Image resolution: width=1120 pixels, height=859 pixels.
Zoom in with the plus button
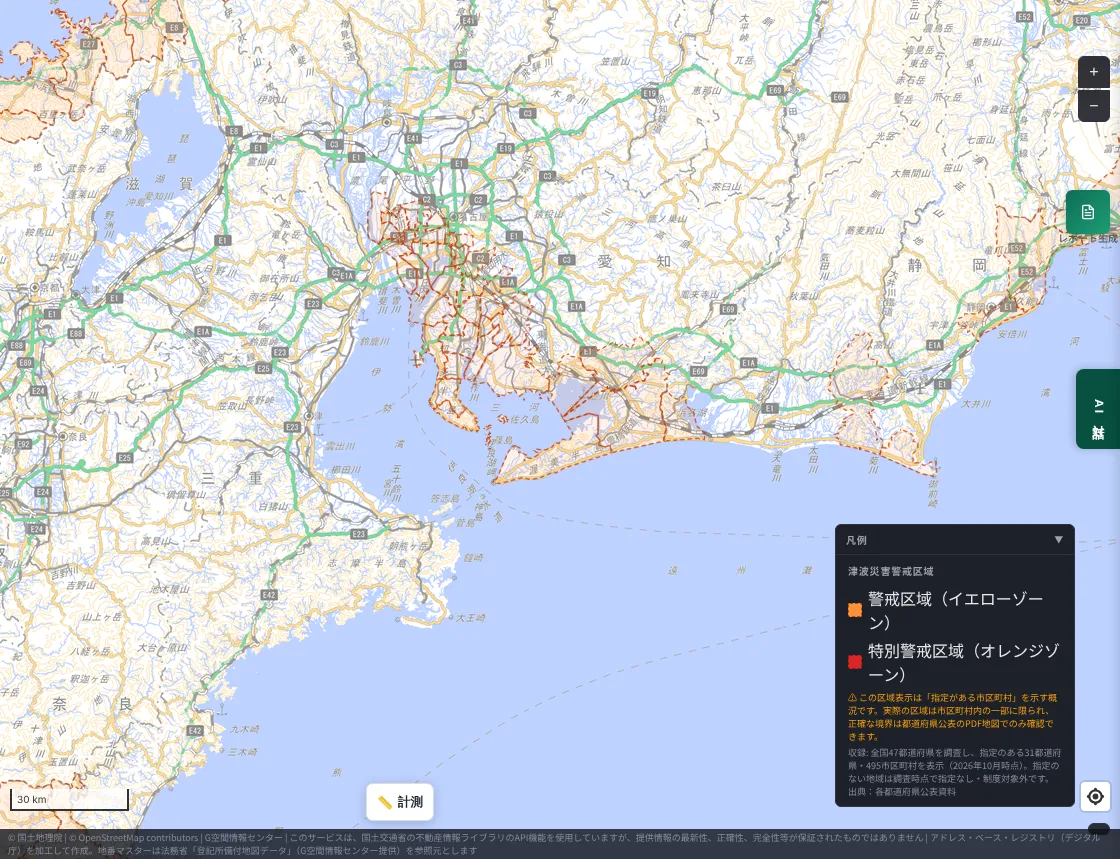click(1094, 72)
